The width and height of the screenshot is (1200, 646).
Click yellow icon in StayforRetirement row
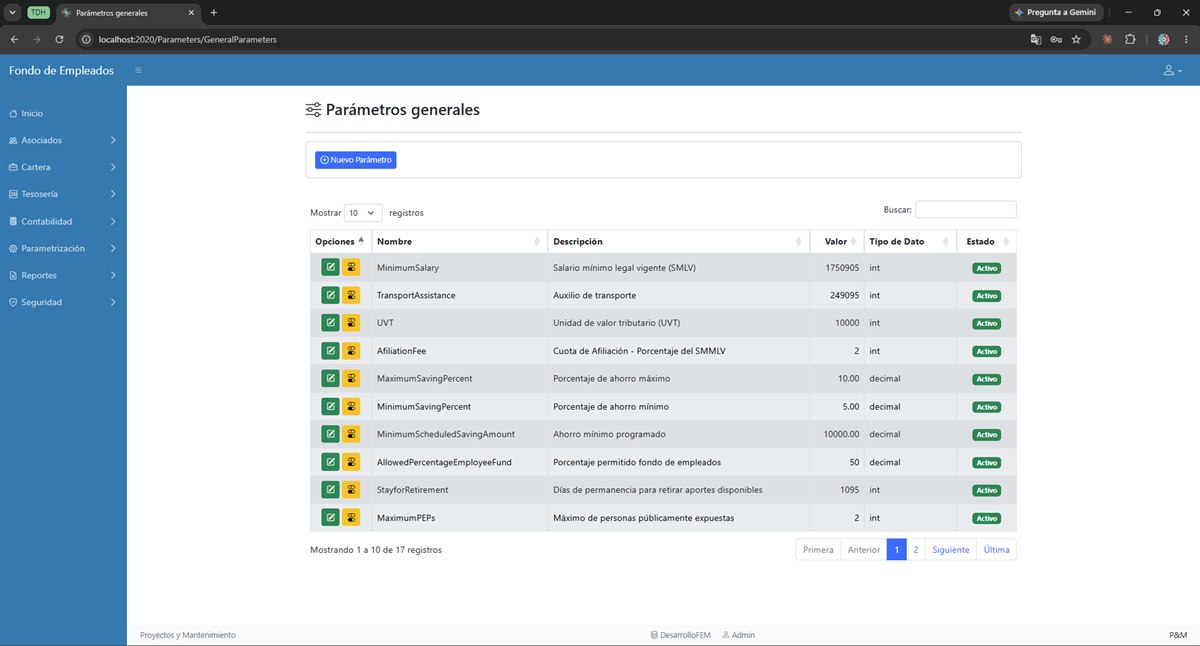[x=351, y=490]
